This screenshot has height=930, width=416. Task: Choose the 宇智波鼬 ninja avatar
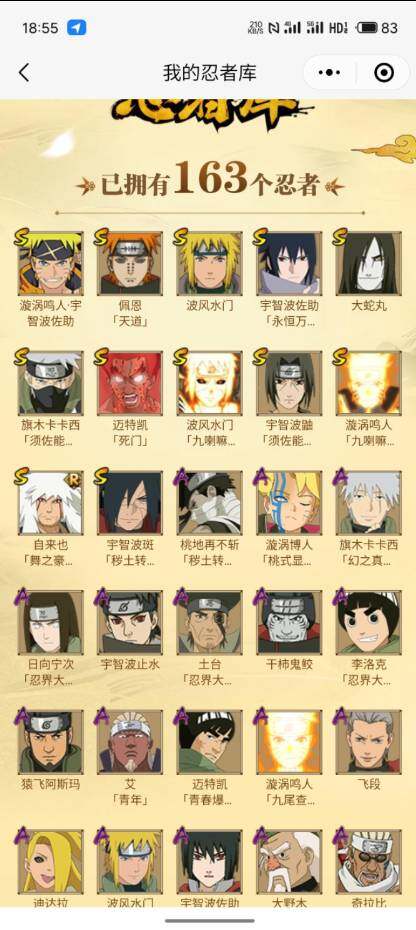pos(288,383)
